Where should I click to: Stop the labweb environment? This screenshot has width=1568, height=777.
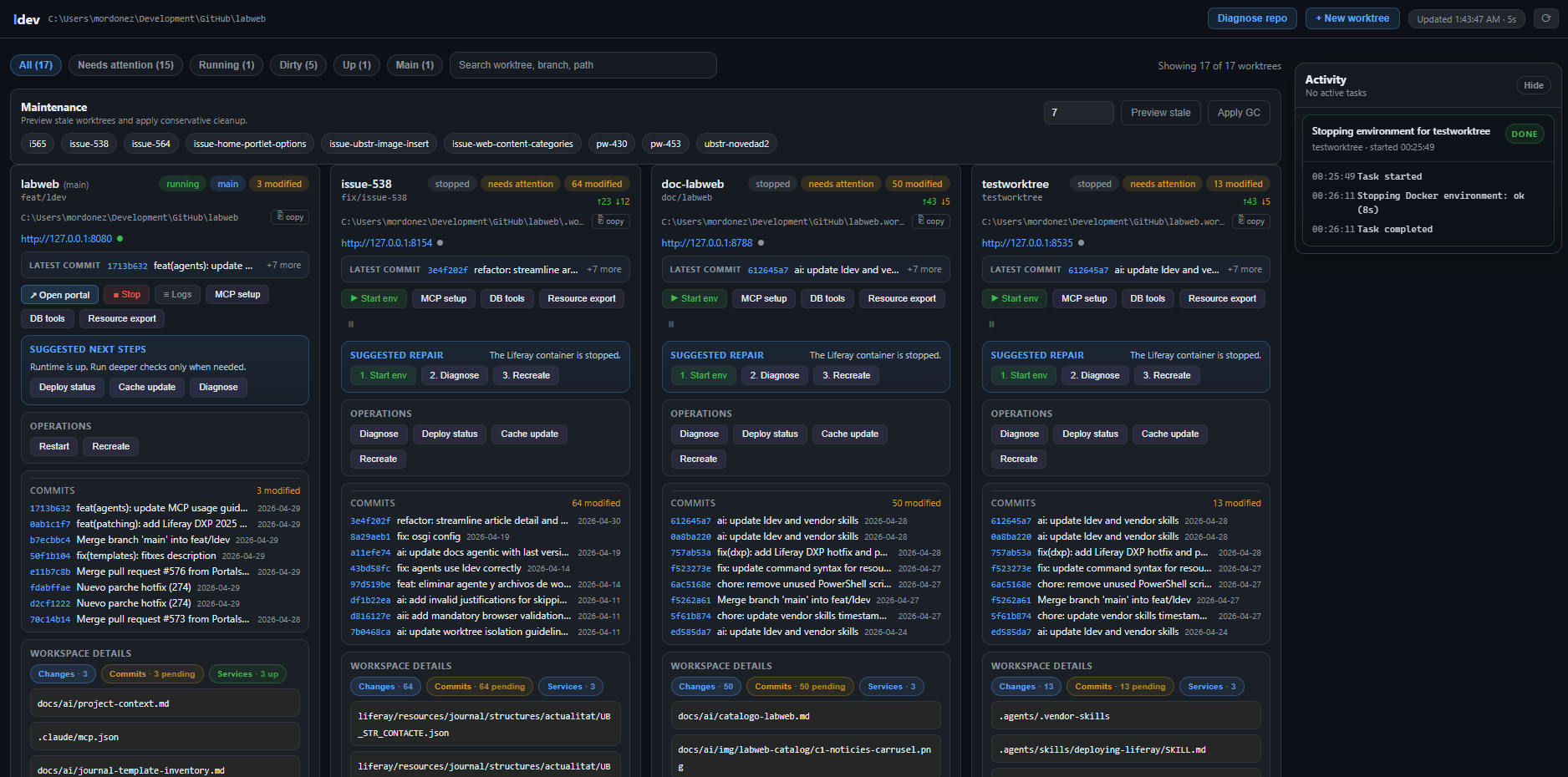coord(127,294)
